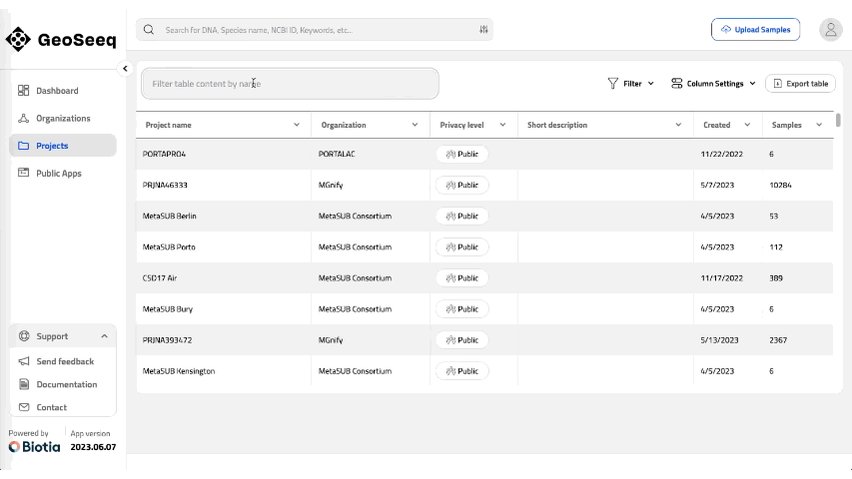Click app version 2023.06.07 text
Image resolution: width=852 pixels, height=479 pixels.
pyautogui.click(x=93, y=447)
